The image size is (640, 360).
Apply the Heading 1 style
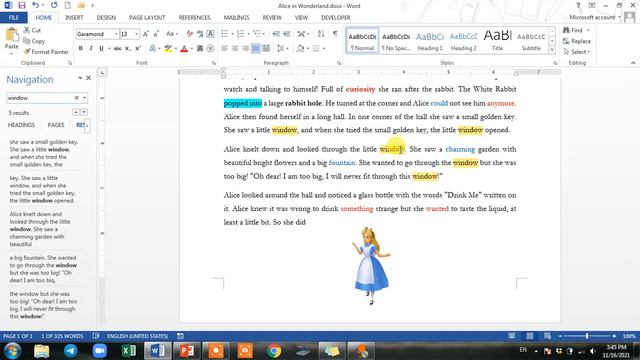pyautogui.click(x=430, y=41)
